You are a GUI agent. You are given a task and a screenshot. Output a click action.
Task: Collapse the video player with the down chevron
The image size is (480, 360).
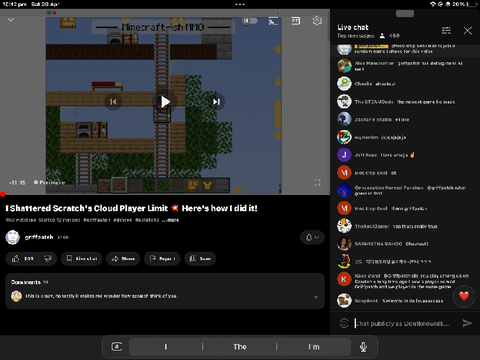pyautogui.click(x=11, y=20)
